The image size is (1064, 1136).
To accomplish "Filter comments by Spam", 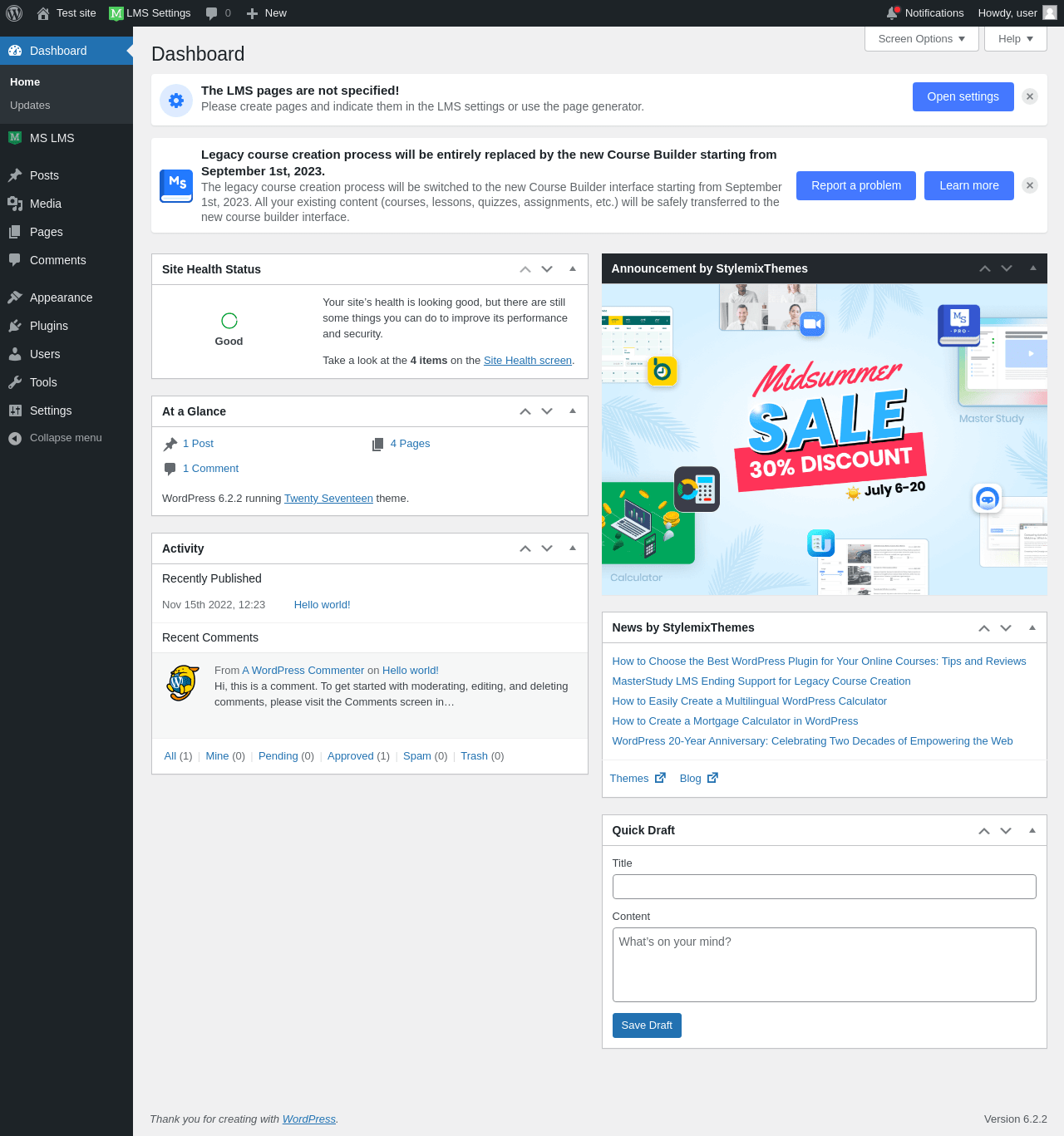I will 417,756.
